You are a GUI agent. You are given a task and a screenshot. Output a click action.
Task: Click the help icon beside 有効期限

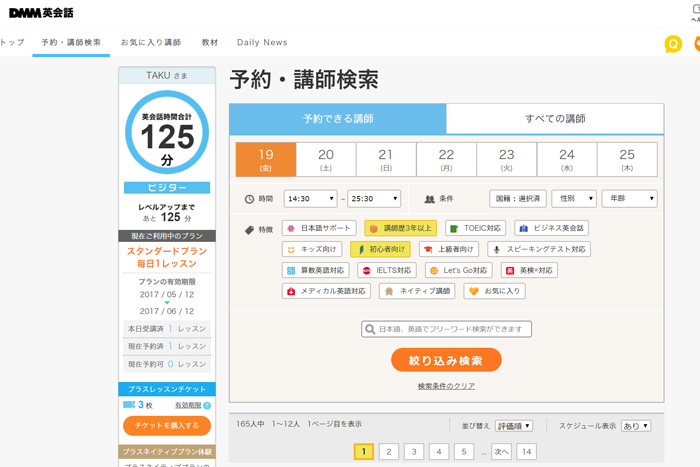coord(206,405)
